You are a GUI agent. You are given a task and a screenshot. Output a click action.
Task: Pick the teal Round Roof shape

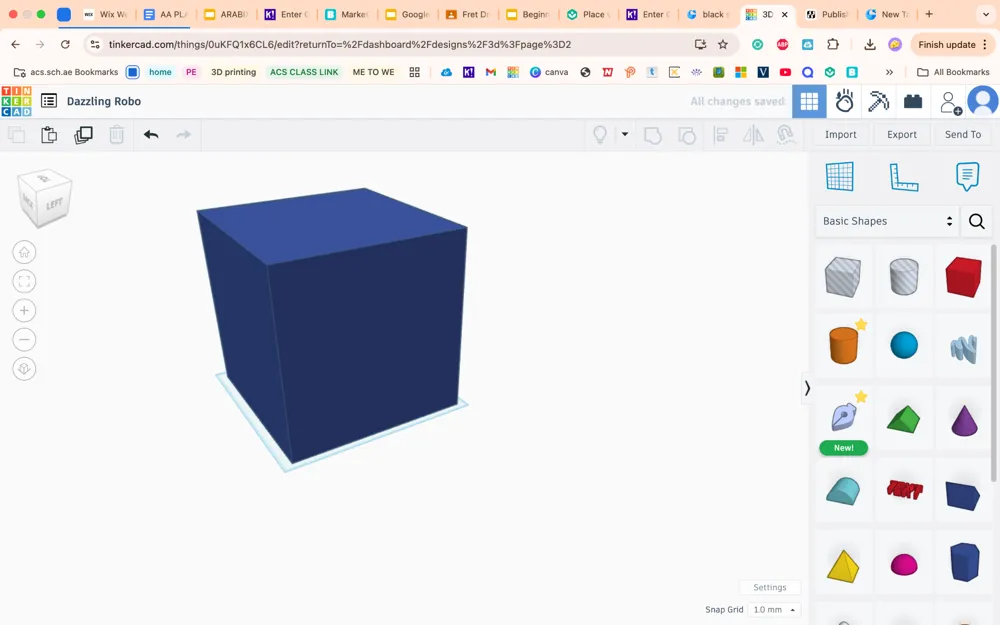pyautogui.click(x=843, y=491)
